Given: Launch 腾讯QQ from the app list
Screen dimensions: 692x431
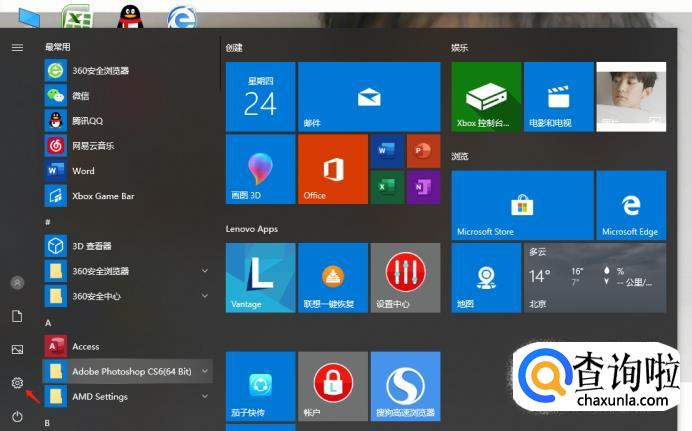Looking at the screenshot, I should (127, 121).
